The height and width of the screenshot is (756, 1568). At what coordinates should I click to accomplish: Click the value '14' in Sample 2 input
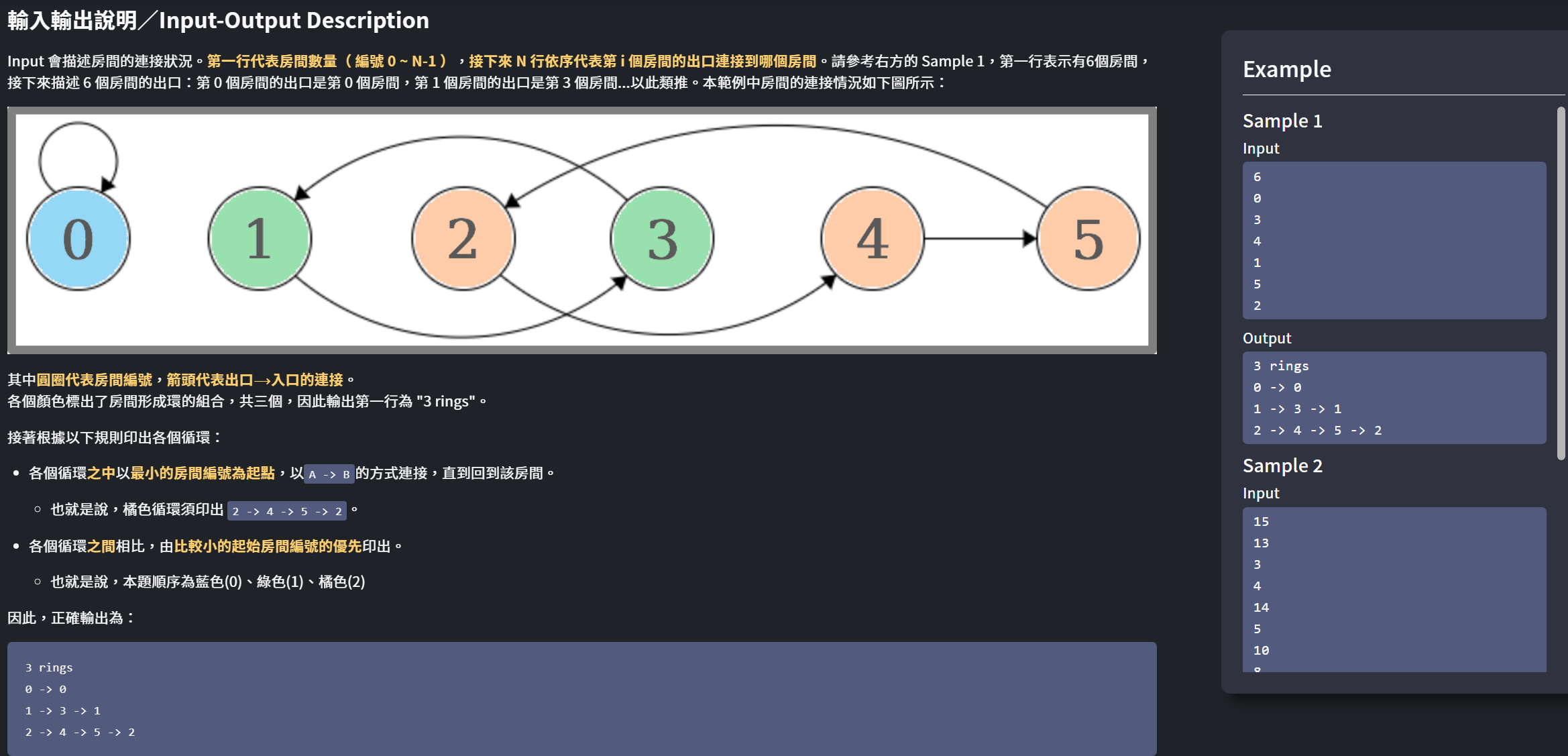pos(1261,608)
